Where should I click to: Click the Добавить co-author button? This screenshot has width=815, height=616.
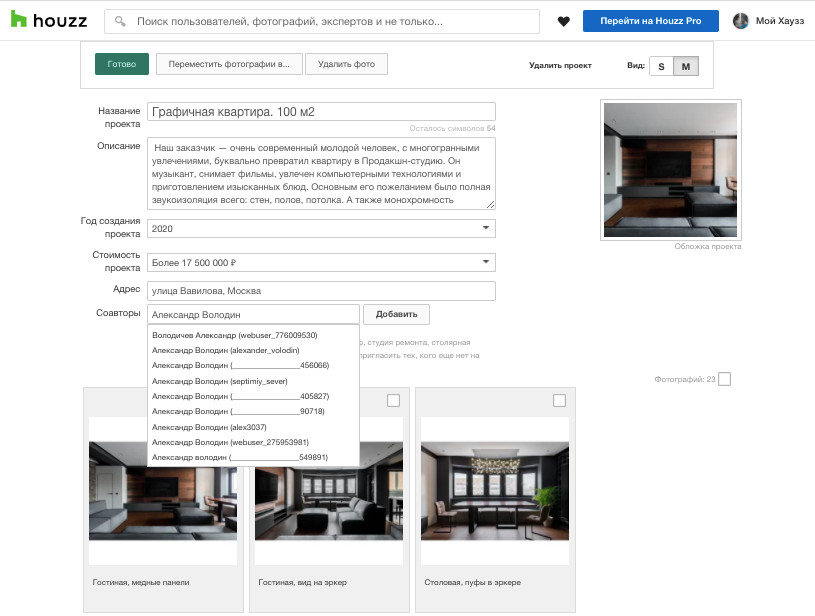396,314
